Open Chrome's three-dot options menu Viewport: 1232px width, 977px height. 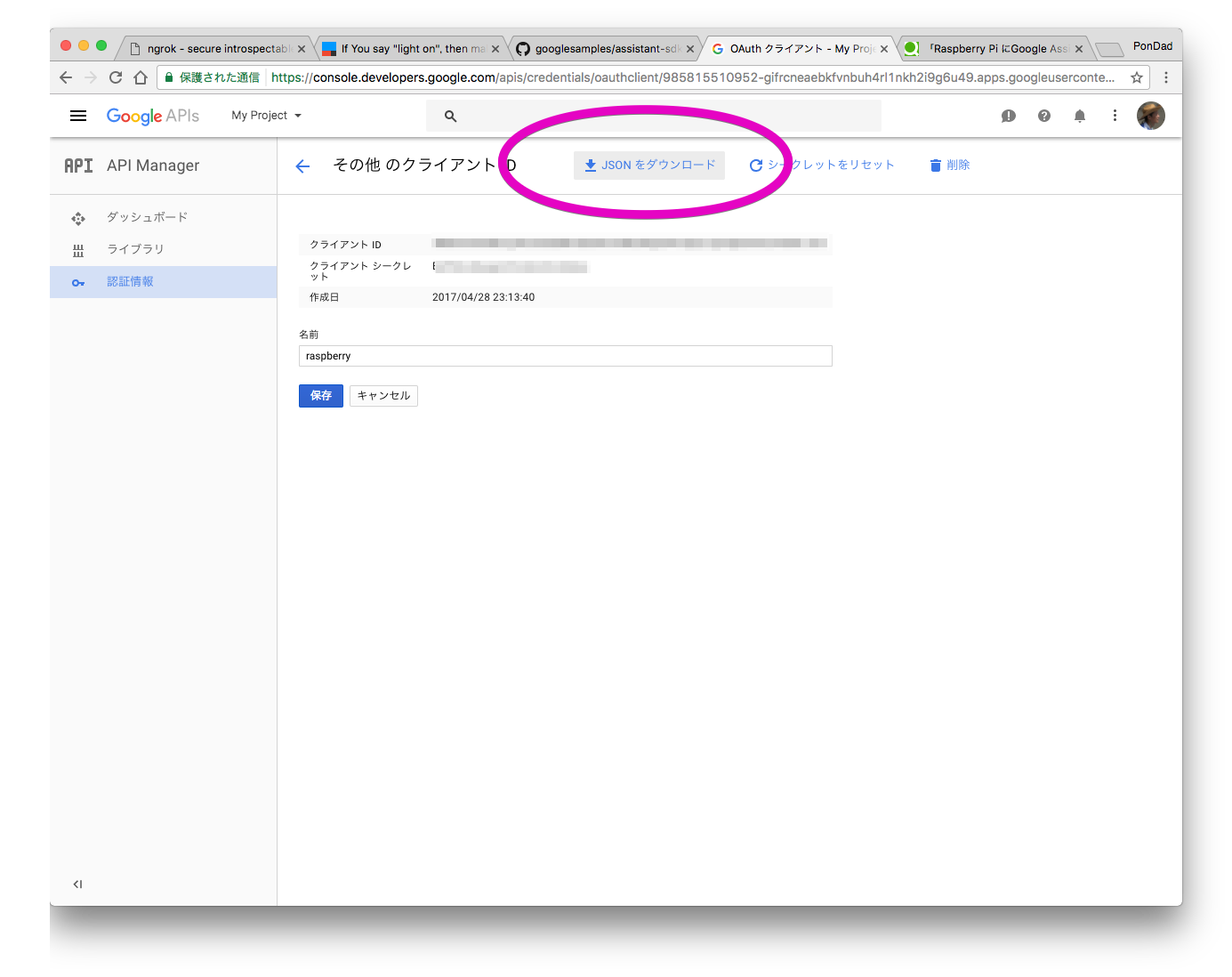pos(1166,77)
